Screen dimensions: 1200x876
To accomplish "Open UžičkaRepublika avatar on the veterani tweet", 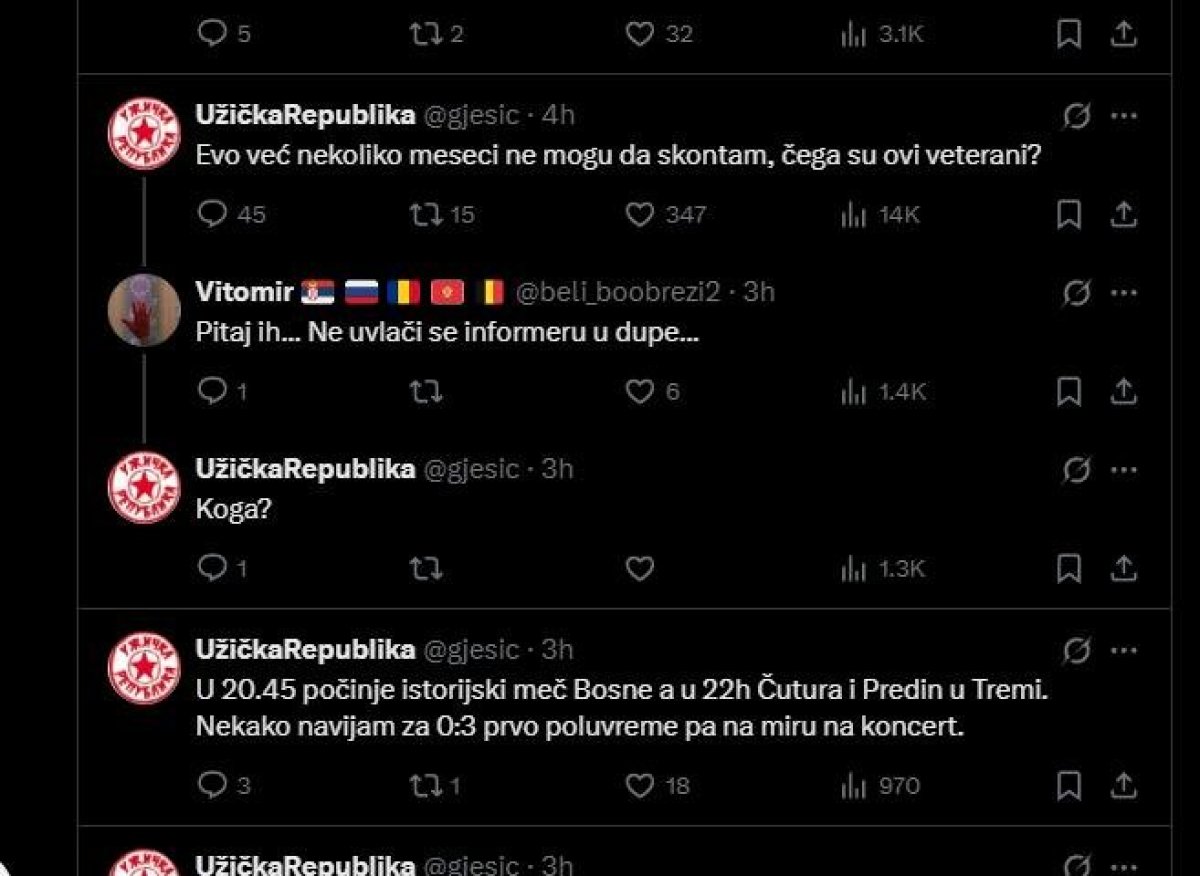I will (x=144, y=133).
